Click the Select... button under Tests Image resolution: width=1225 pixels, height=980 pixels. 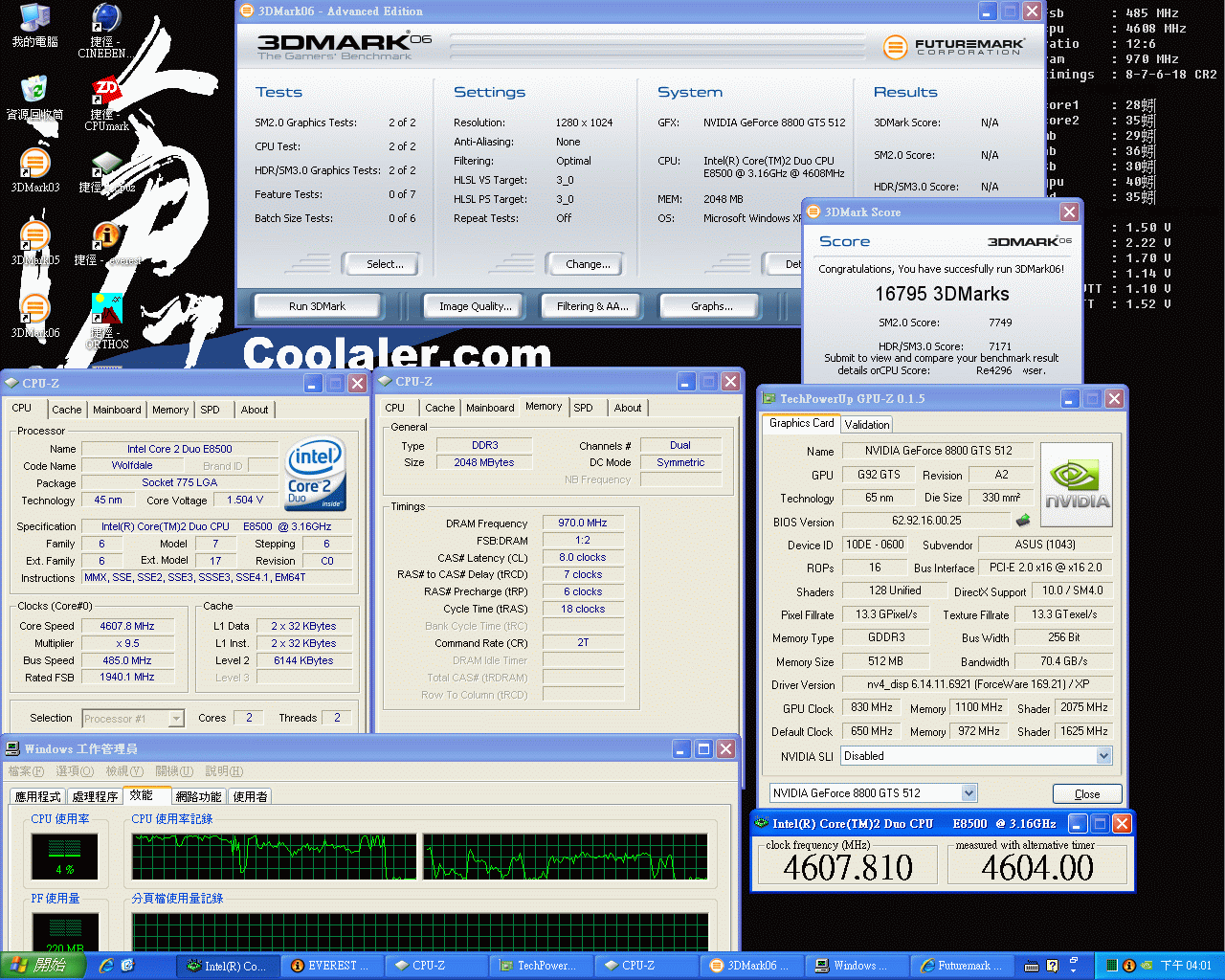(385, 264)
